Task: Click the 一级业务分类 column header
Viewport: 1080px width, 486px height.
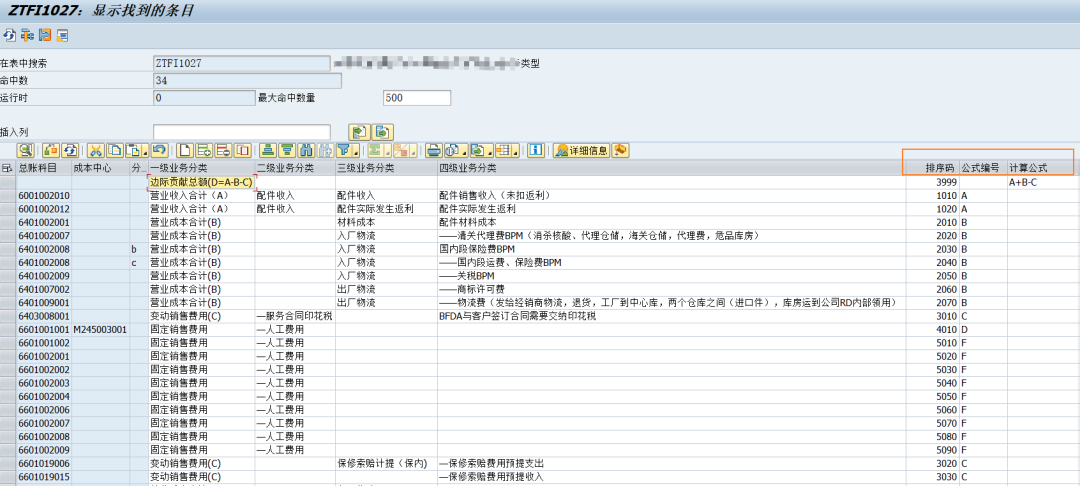Action: 202,167
